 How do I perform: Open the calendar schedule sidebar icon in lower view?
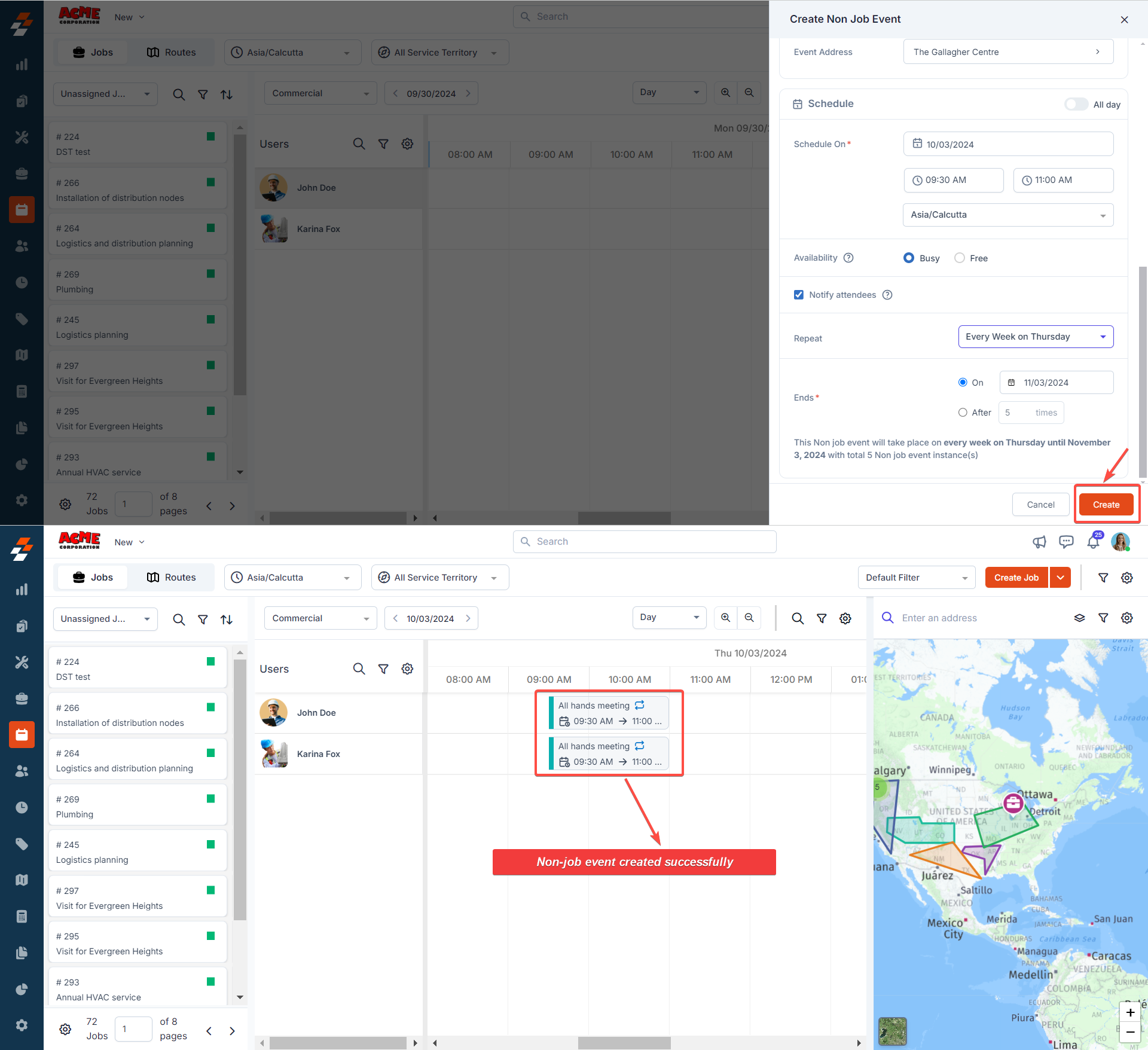click(x=22, y=734)
